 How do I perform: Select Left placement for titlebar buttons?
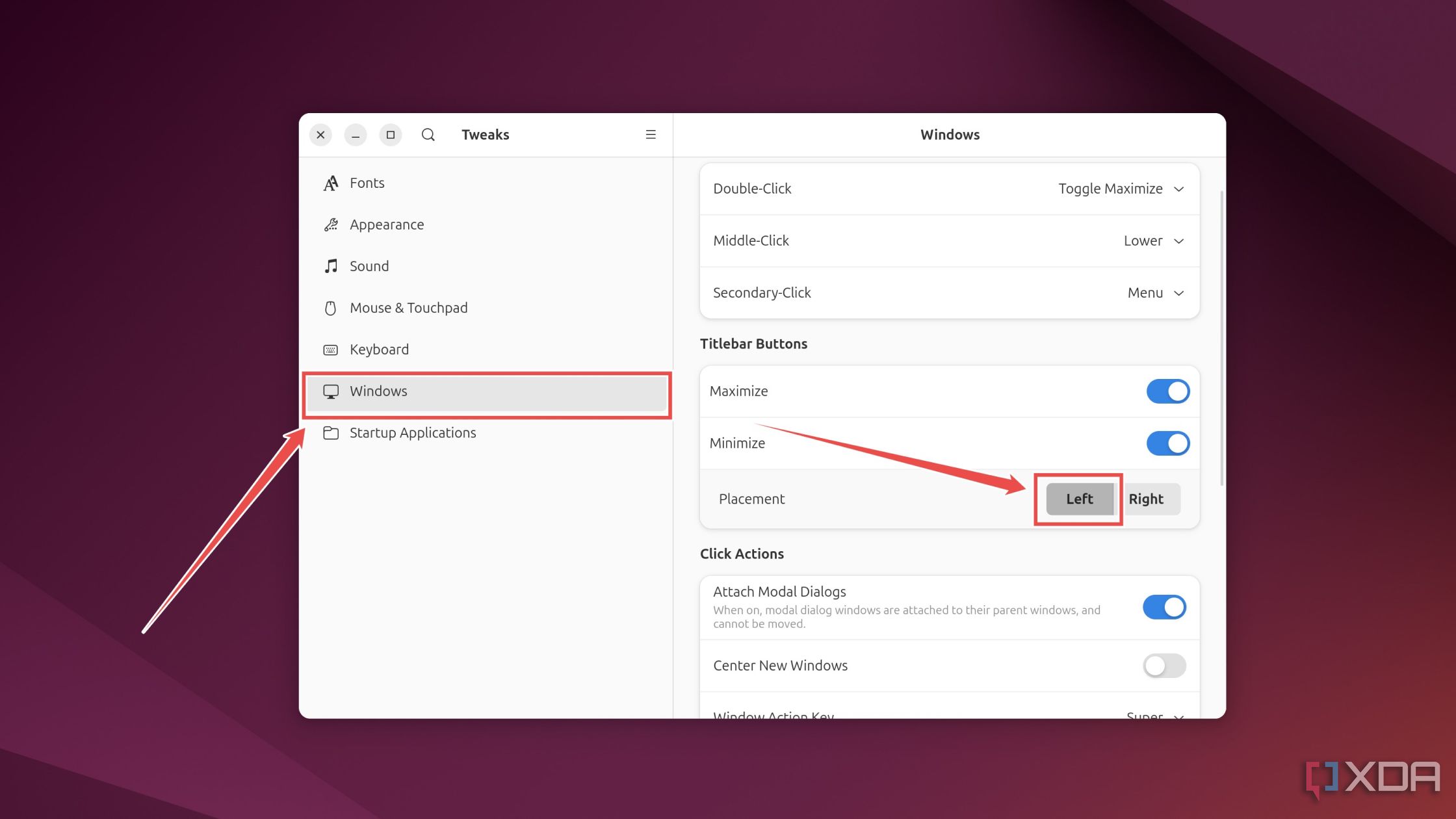(1079, 498)
